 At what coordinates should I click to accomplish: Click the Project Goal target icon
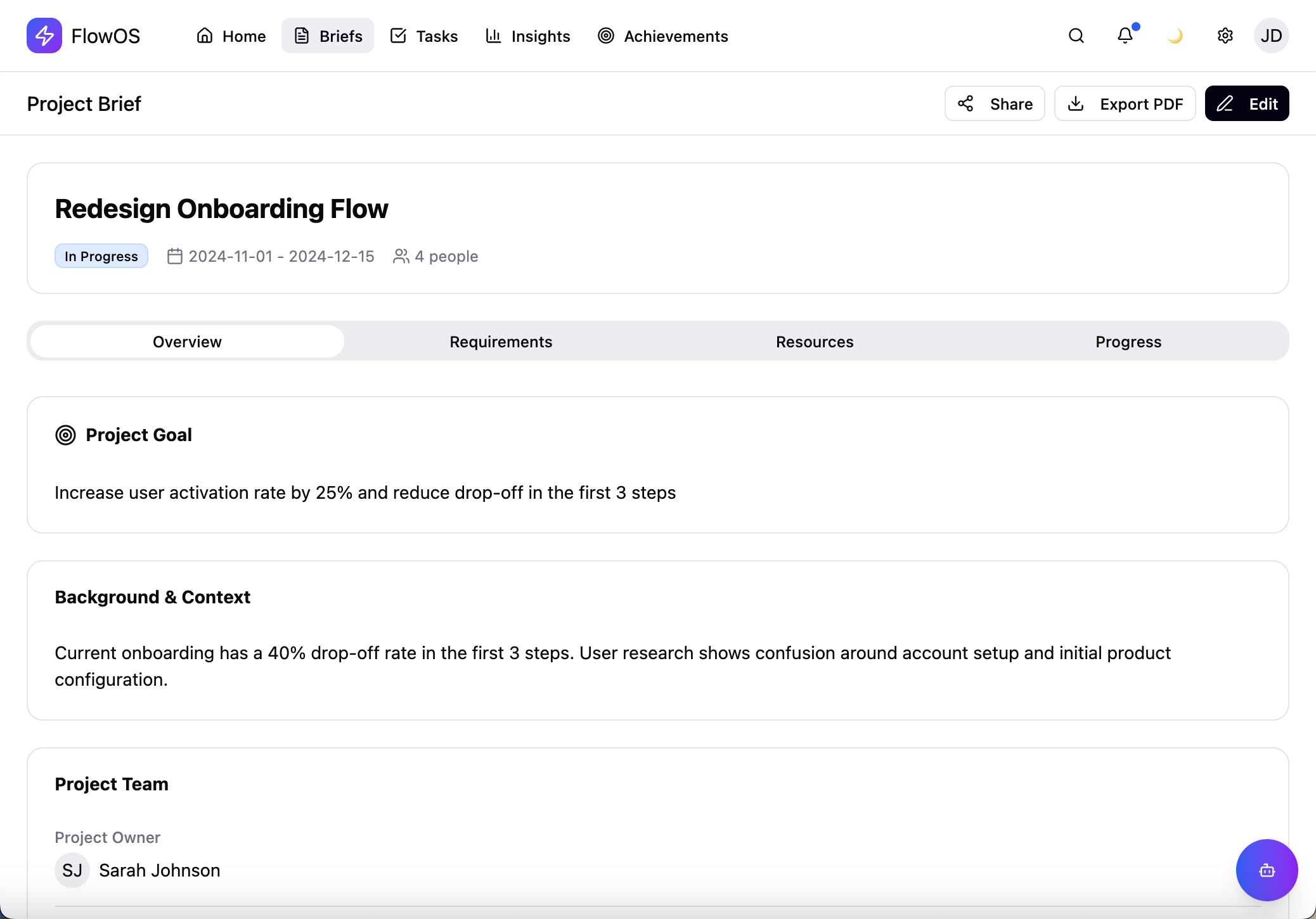coord(65,435)
